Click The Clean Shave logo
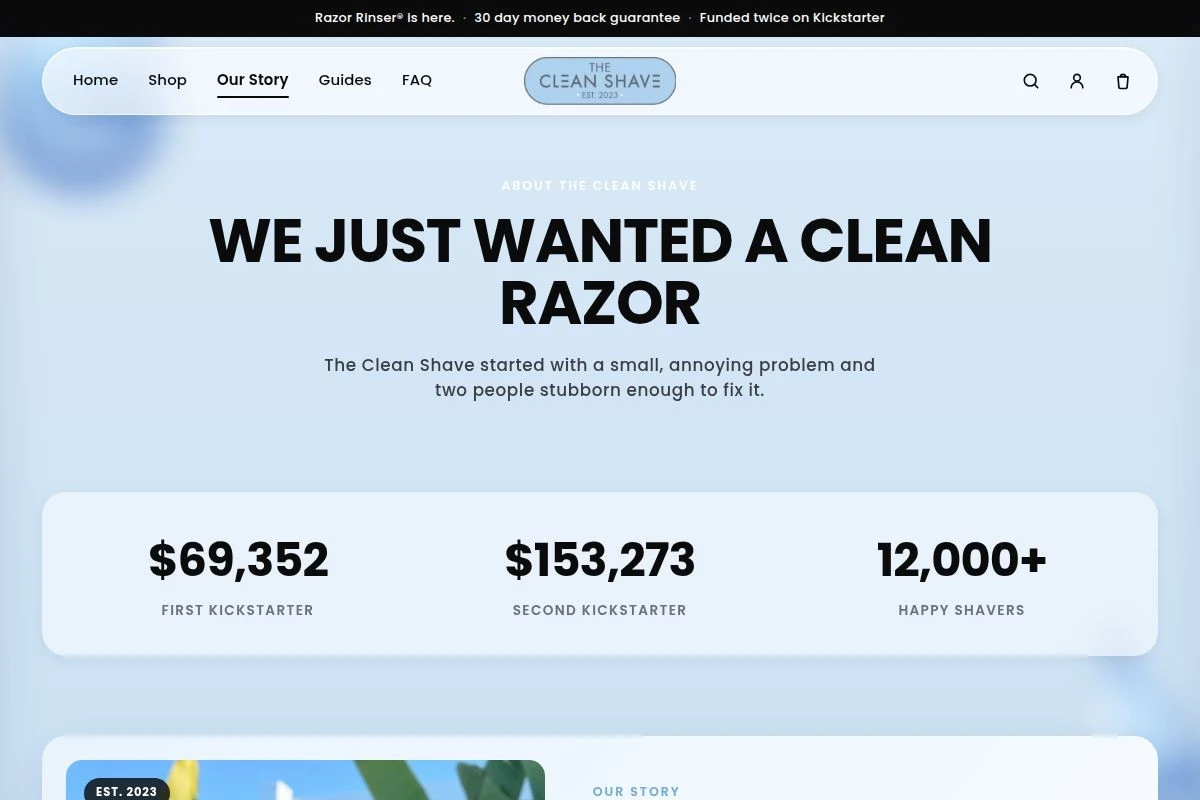This screenshot has height=800, width=1200. click(x=600, y=81)
